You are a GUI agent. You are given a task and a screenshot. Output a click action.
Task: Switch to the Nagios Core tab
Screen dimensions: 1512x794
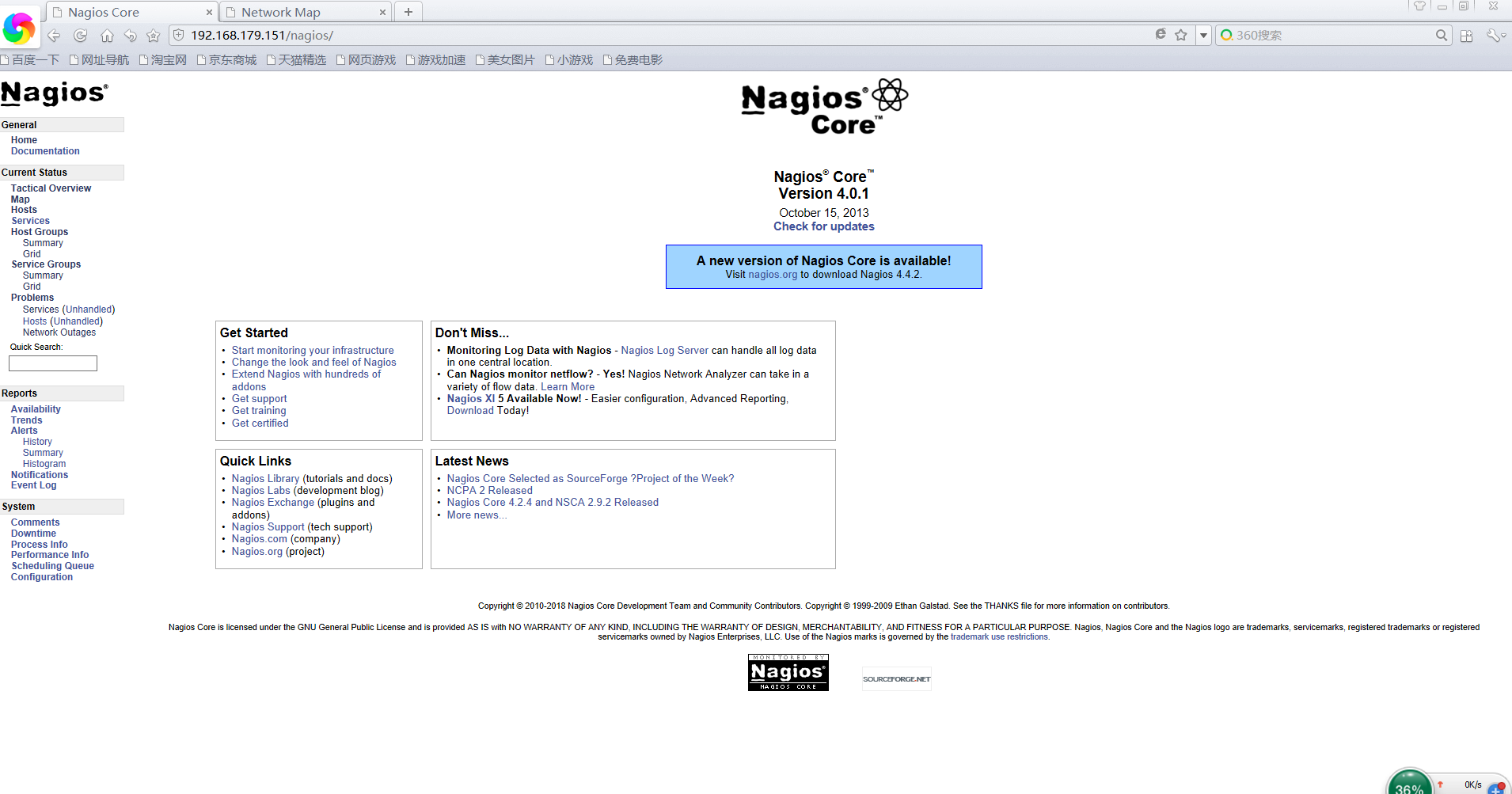[131, 12]
